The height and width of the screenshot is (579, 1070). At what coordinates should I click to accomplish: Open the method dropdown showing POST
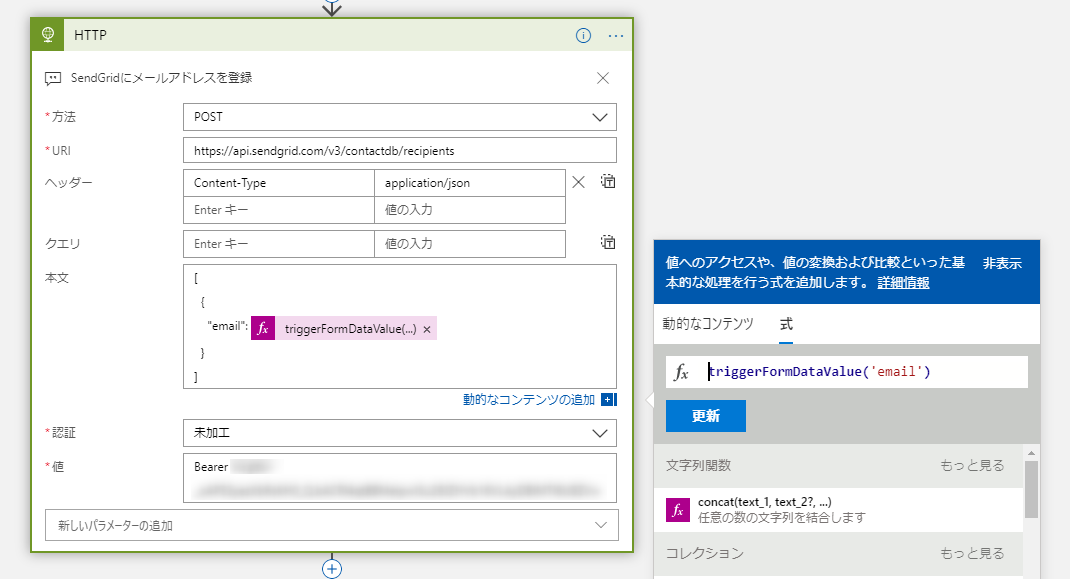coord(400,117)
